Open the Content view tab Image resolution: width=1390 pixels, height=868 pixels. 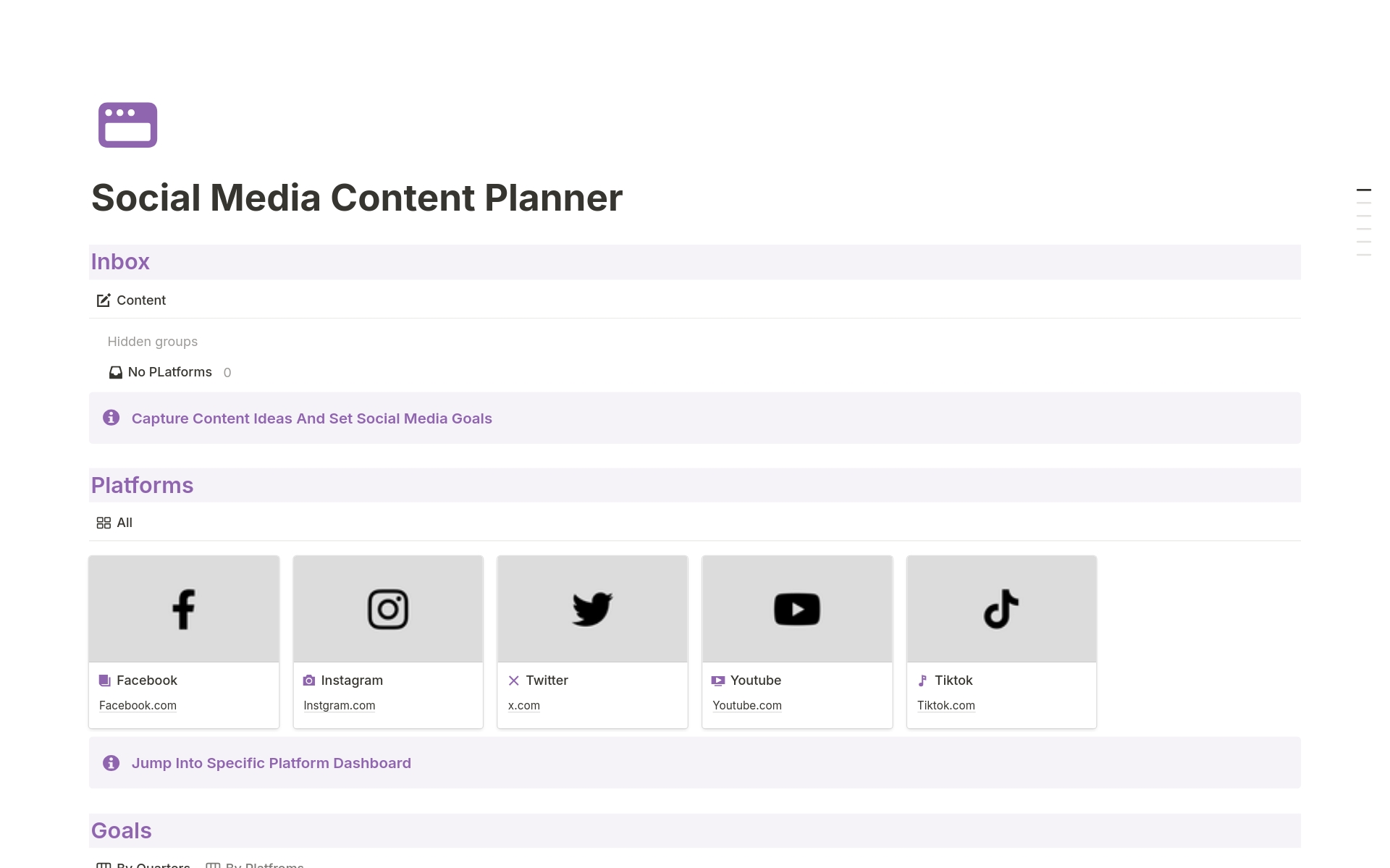pos(131,300)
